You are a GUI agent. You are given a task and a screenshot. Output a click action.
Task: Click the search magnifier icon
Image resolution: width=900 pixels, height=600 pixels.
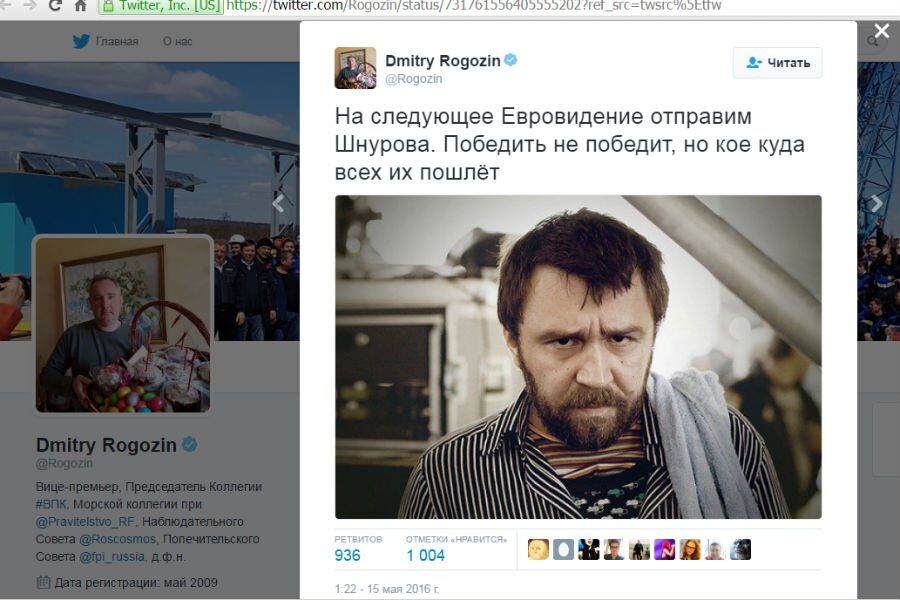tap(872, 41)
